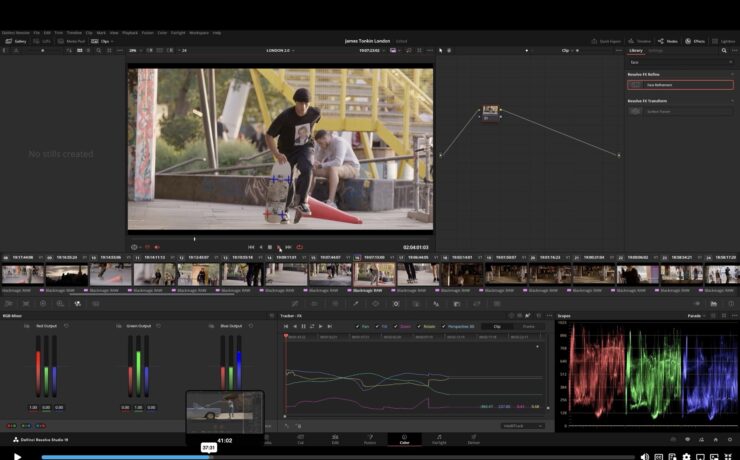Open the File menu
This screenshot has width=740, height=460.
[36, 33]
